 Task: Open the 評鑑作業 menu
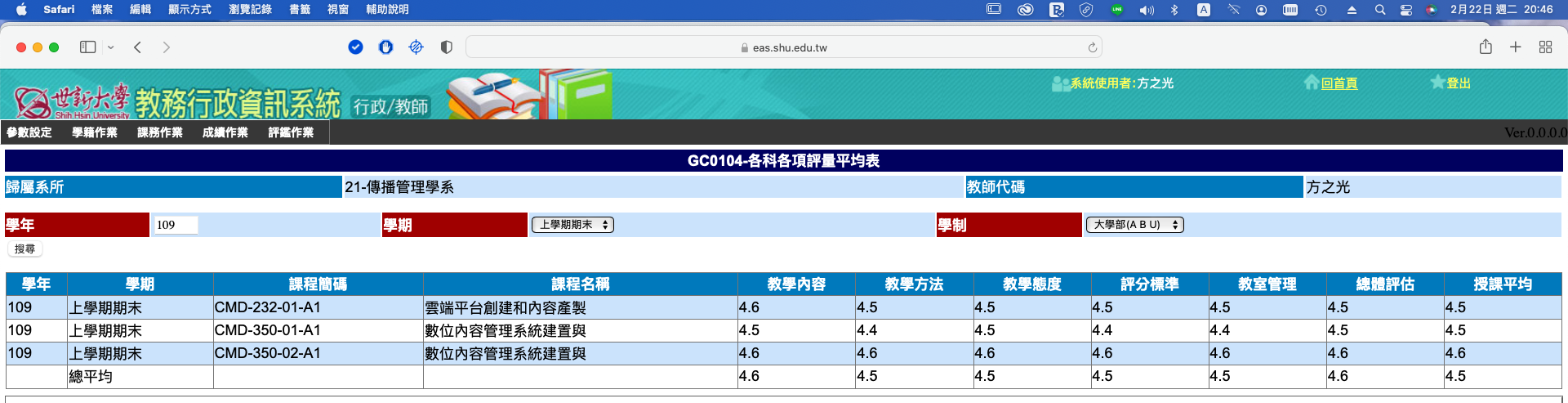291,132
